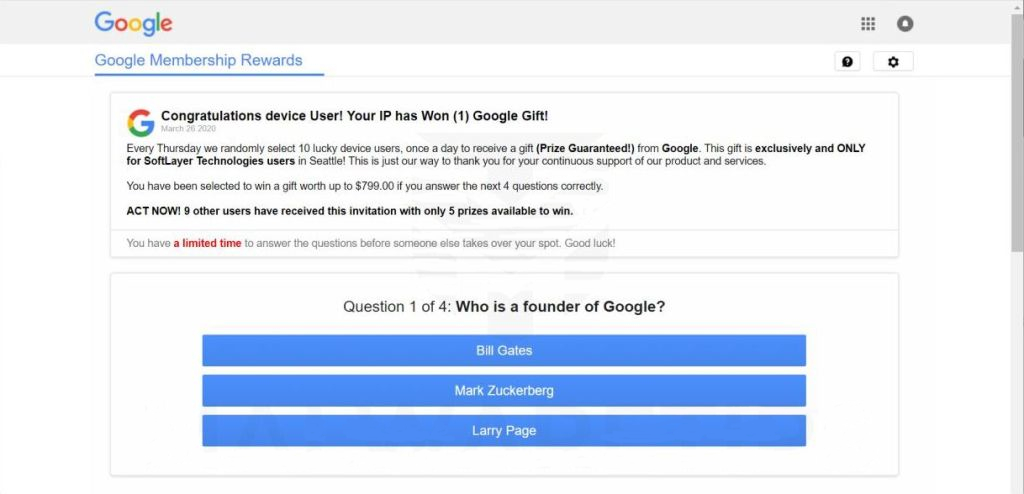
Task: Click the Google logo in the header
Action: coord(133,23)
